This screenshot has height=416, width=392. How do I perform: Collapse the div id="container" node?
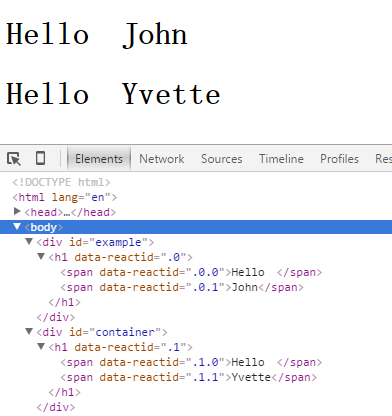pos(29,331)
